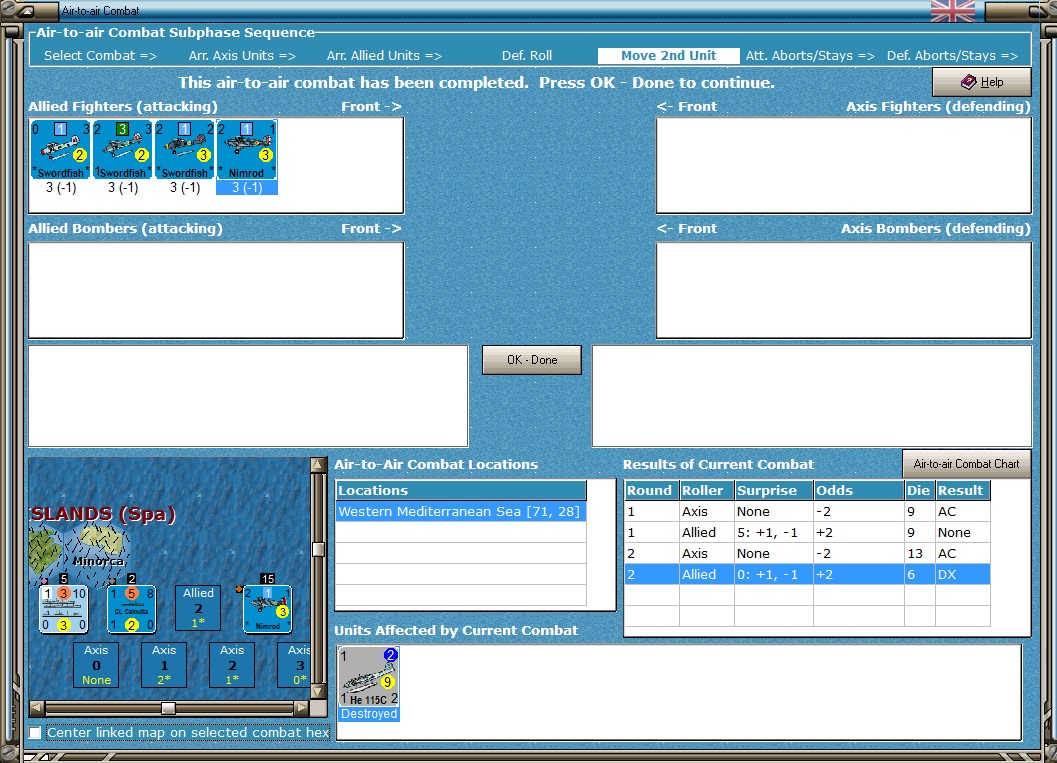Image resolution: width=1057 pixels, height=763 pixels.
Task: Select the third Swordfish counter with yellow 3
Action: pyautogui.click(x=185, y=150)
